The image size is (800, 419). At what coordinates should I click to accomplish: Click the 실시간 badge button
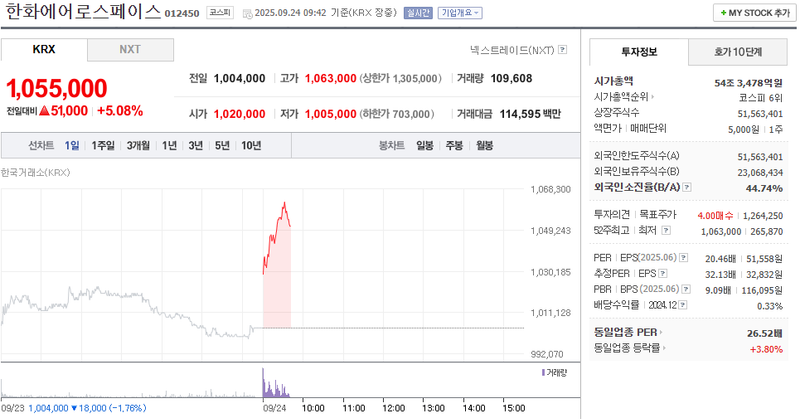418,13
